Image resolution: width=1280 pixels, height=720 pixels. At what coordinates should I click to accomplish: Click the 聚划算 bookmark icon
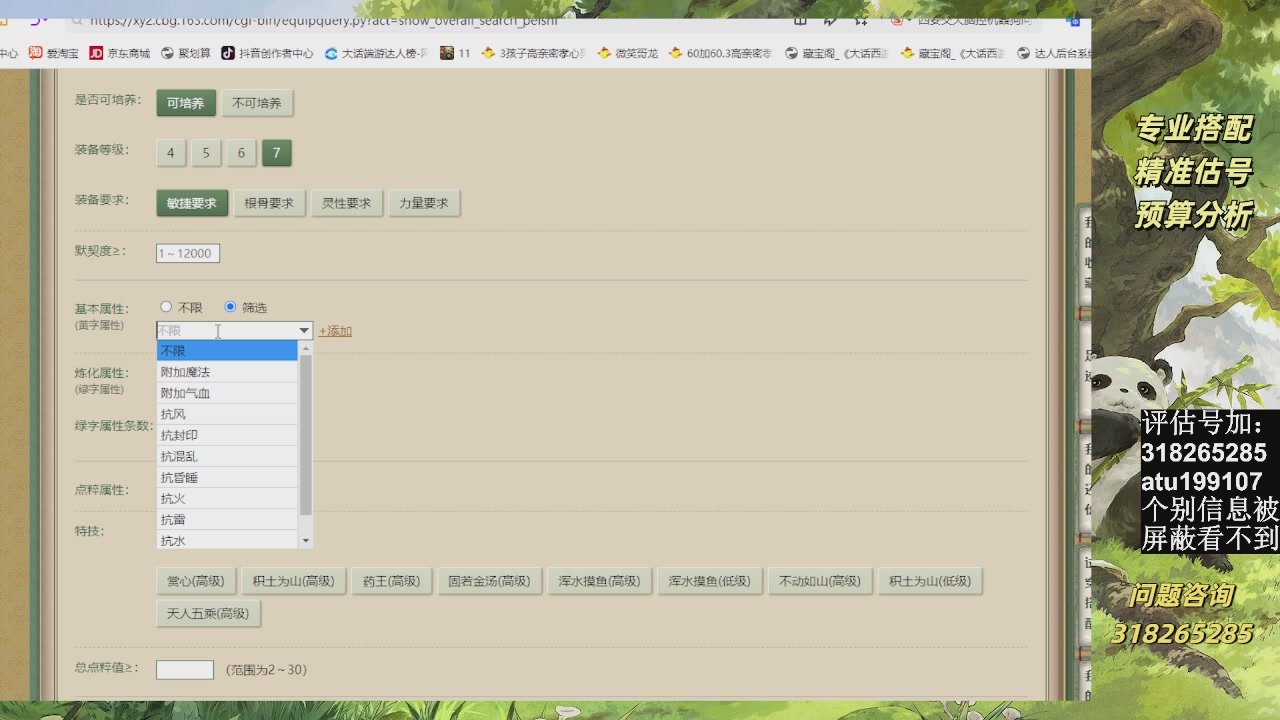168,53
